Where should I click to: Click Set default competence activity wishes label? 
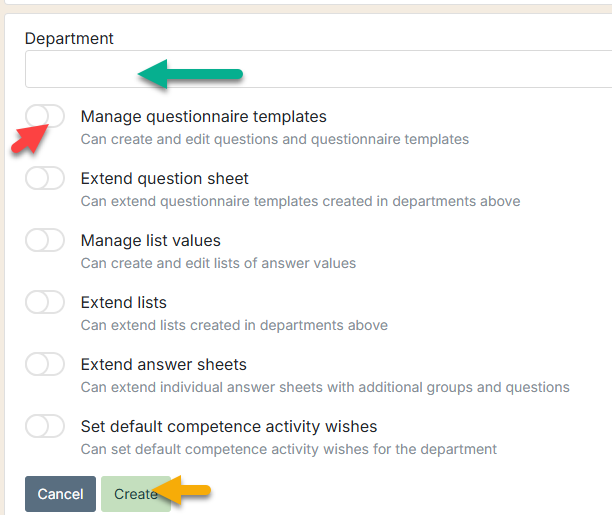pos(229,426)
